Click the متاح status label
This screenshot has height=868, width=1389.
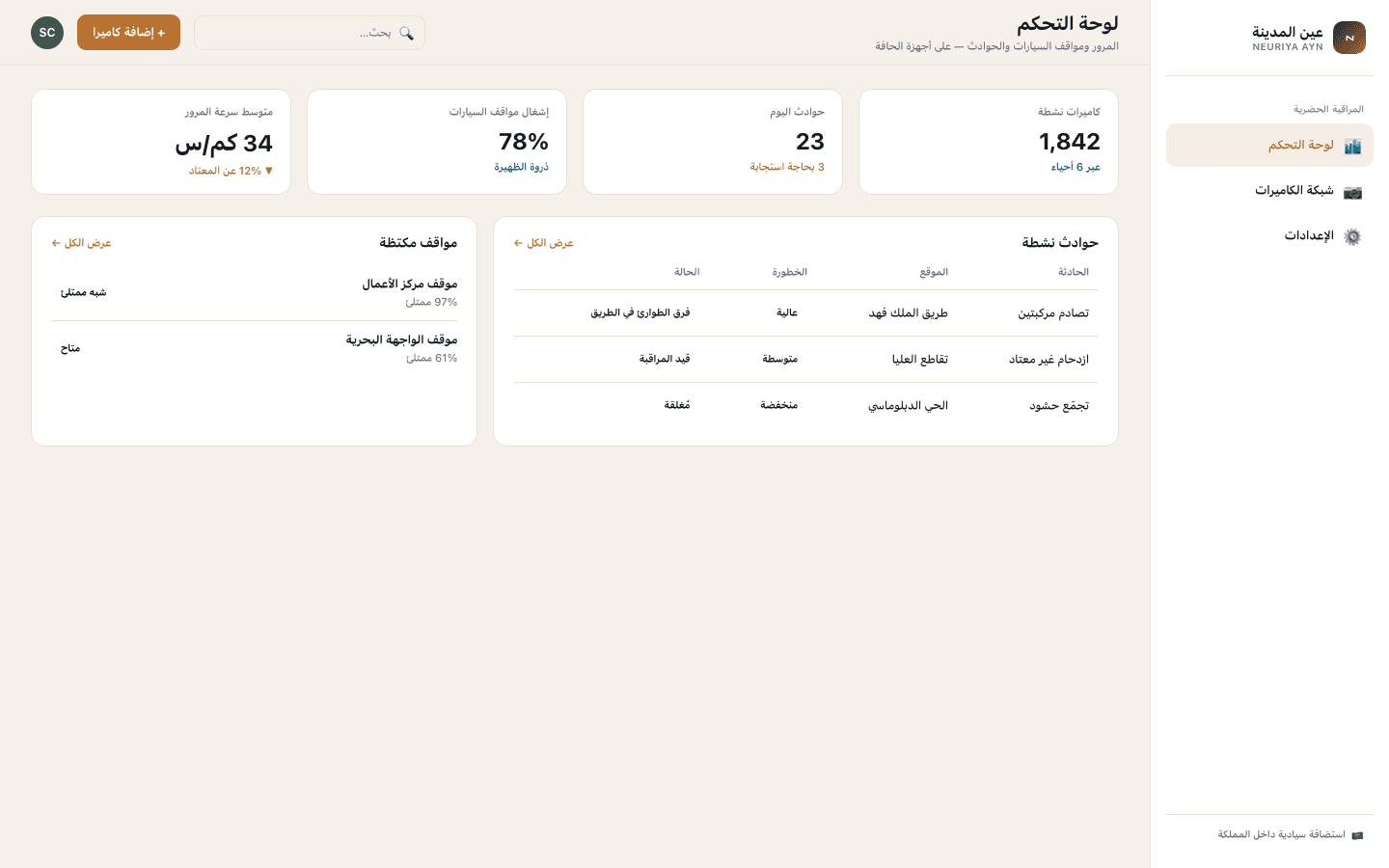(70, 348)
